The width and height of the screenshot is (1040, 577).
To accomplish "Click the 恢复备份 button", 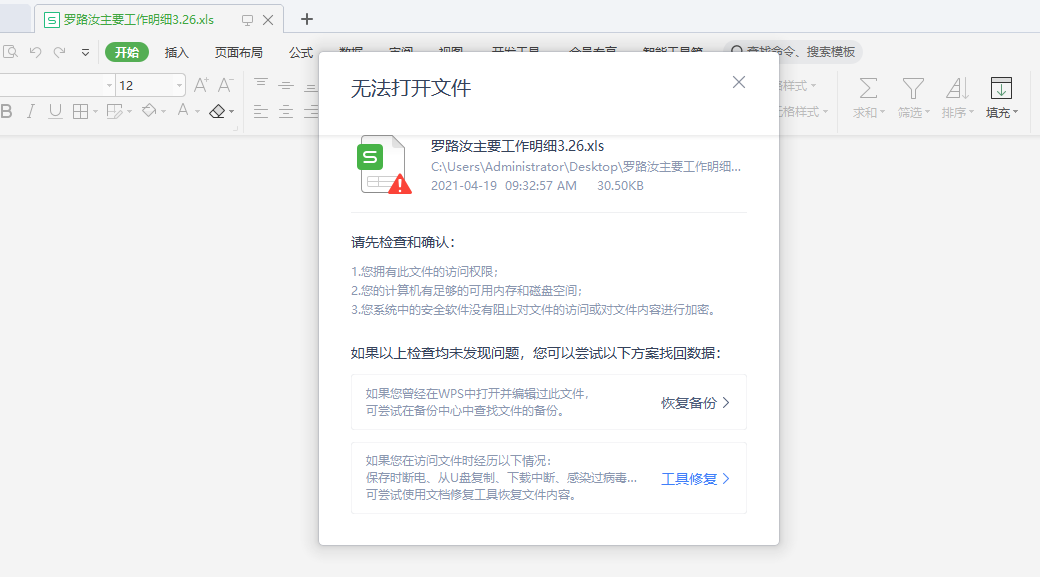I will pos(695,403).
